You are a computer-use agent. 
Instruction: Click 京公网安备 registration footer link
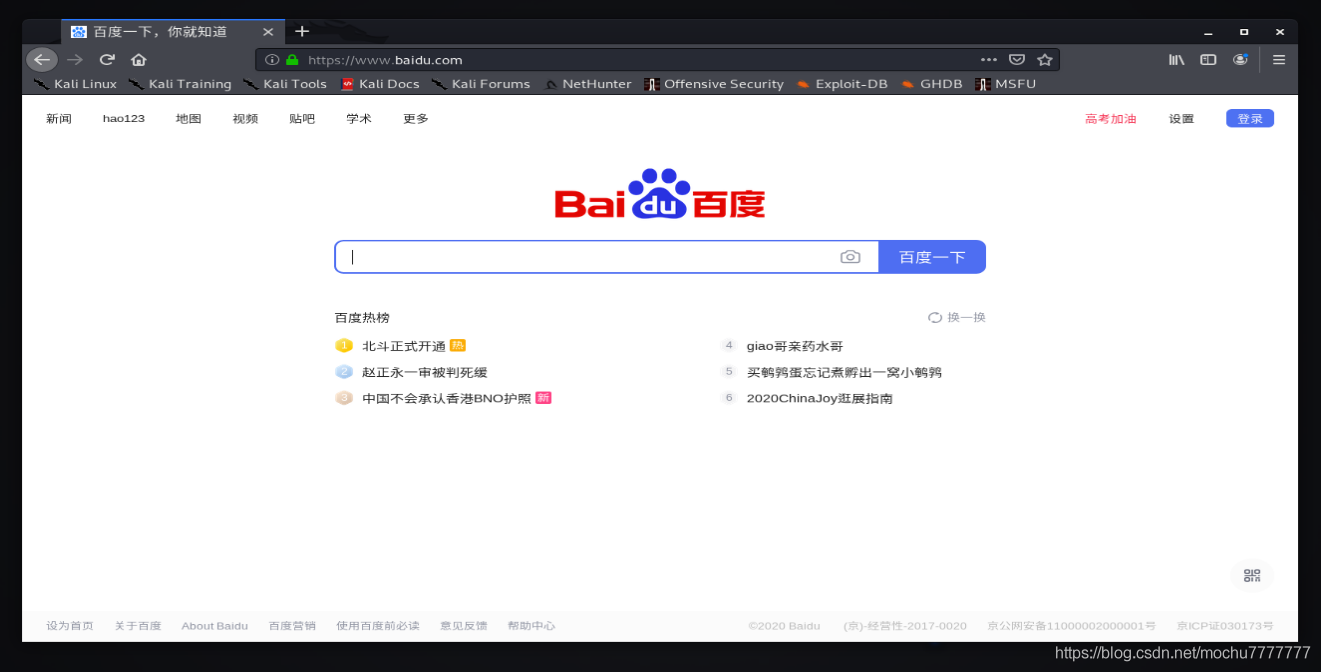tap(1071, 626)
